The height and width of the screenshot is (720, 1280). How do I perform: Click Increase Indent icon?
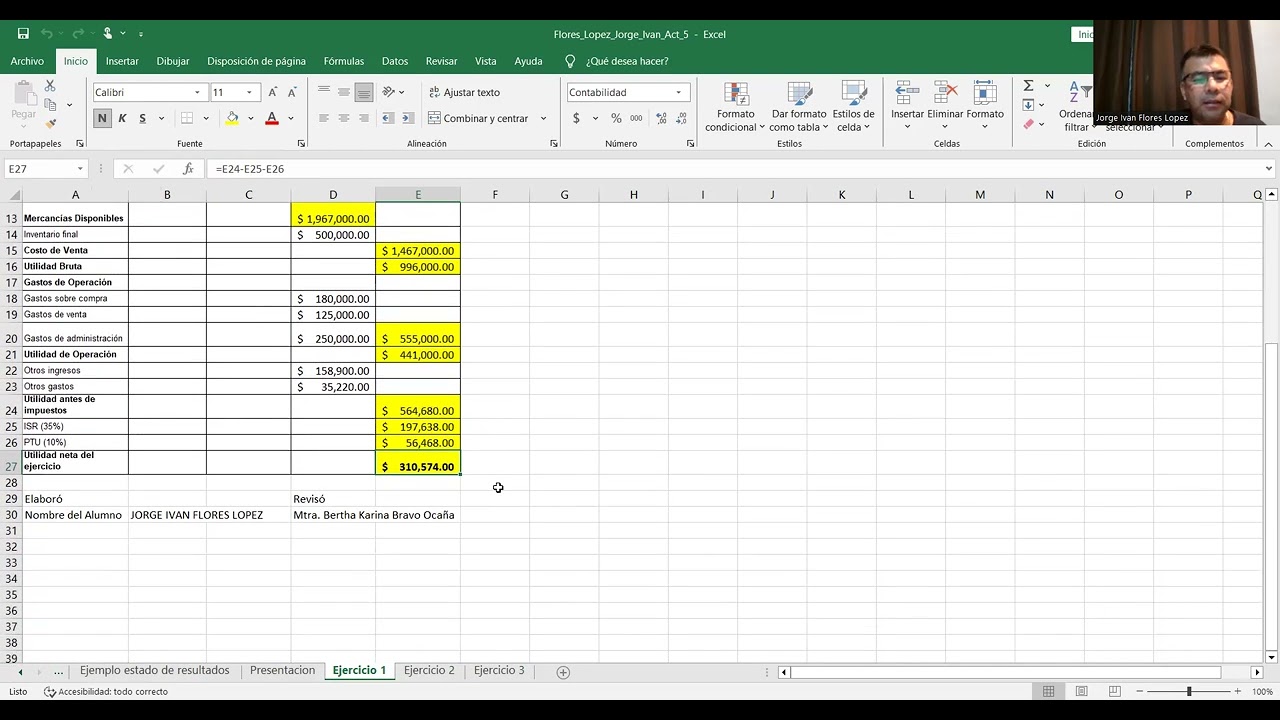pos(408,118)
